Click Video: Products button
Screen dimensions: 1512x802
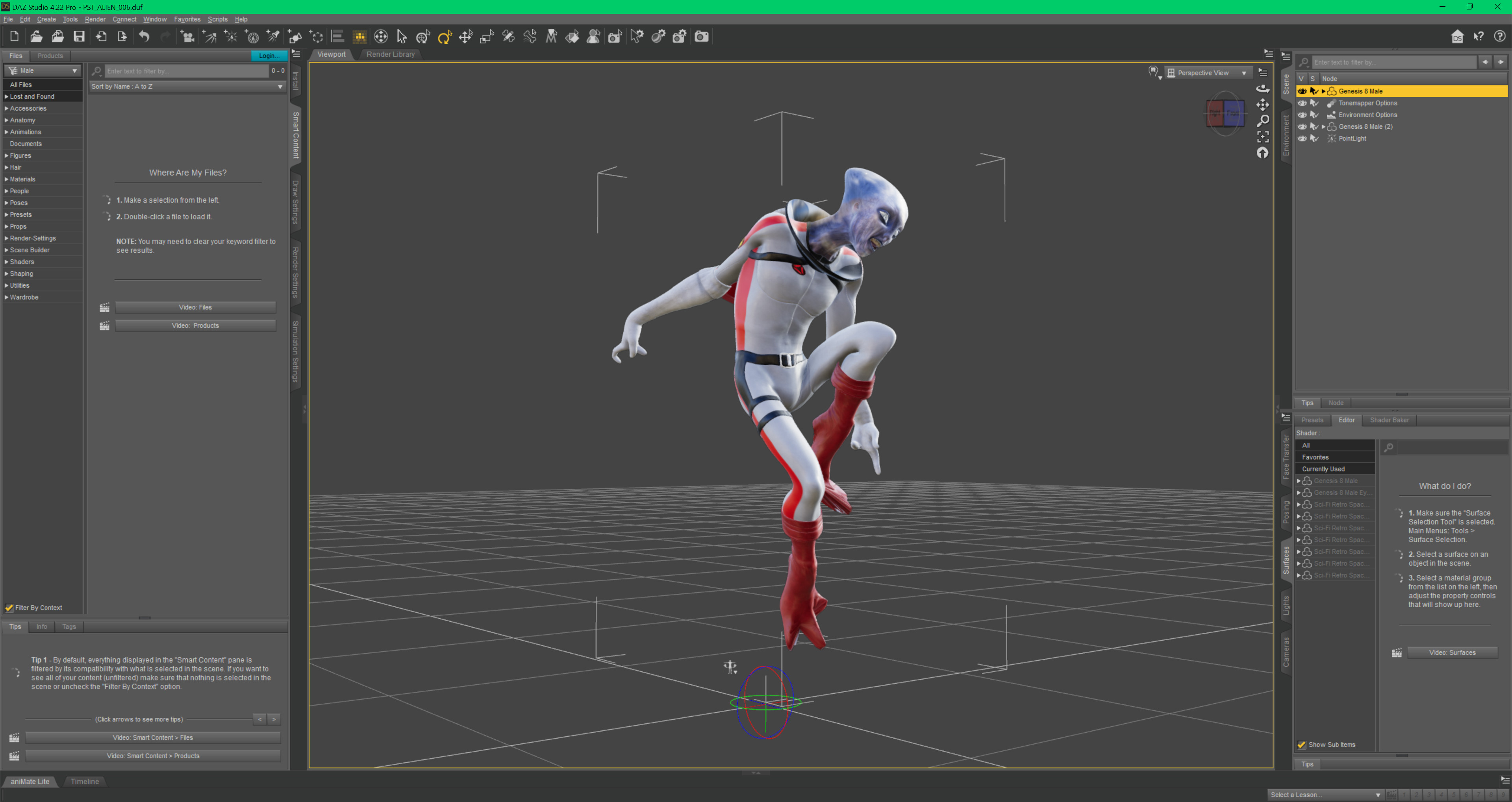pyautogui.click(x=195, y=325)
